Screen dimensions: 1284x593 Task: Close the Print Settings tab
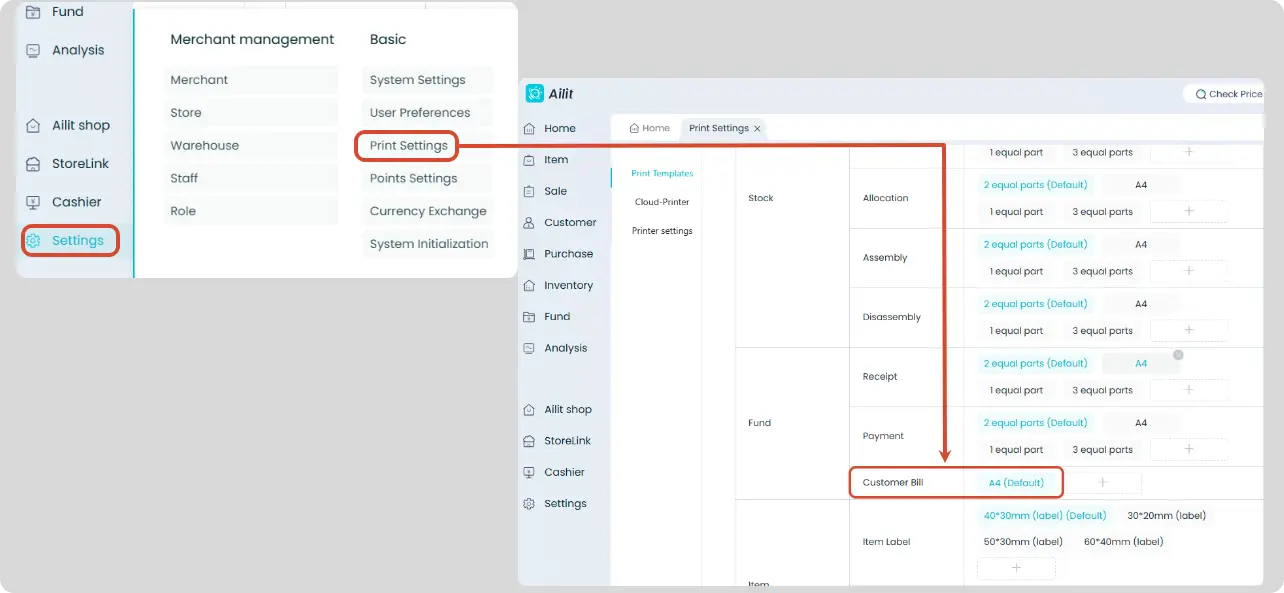tap(758, 128)
